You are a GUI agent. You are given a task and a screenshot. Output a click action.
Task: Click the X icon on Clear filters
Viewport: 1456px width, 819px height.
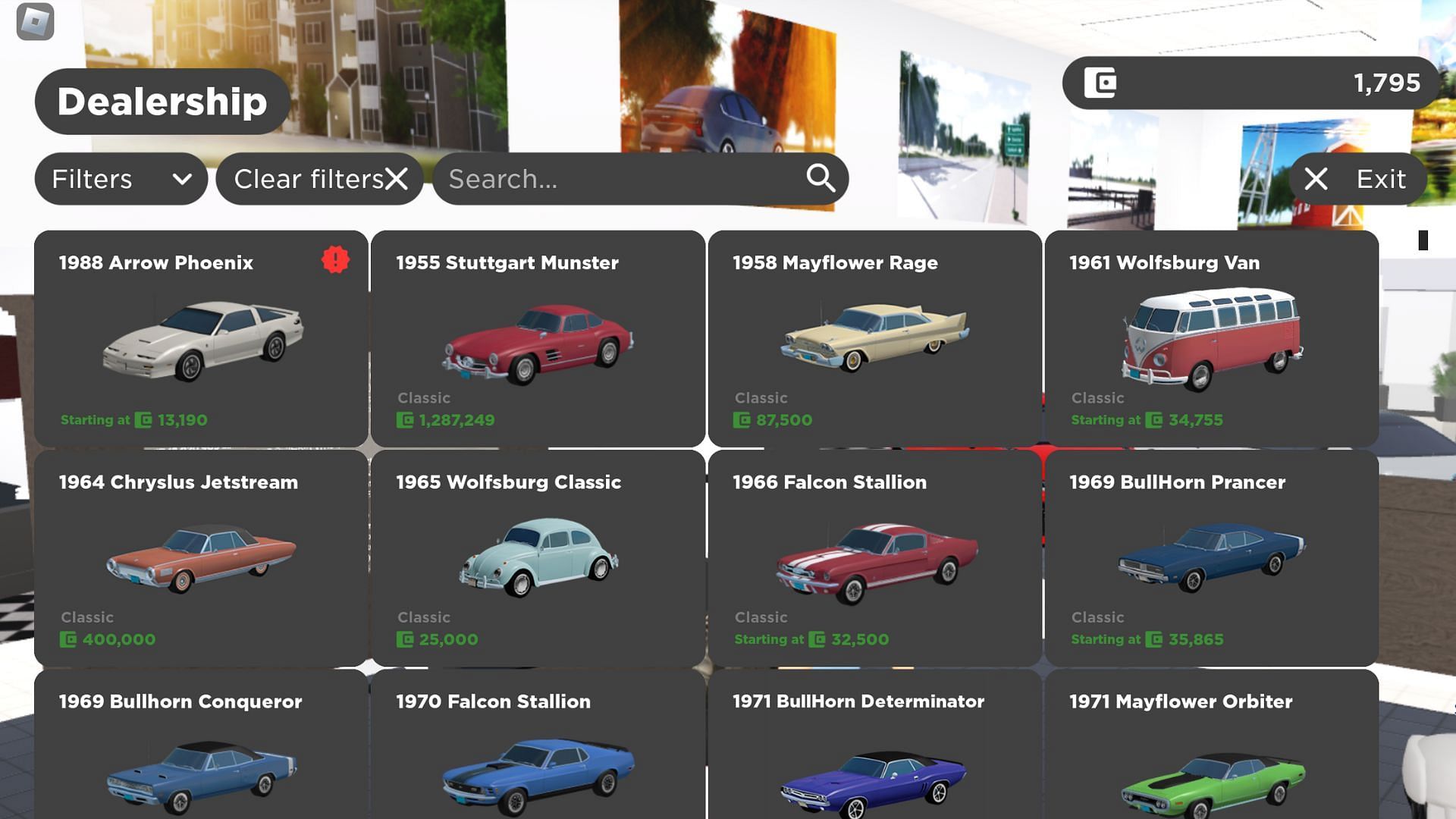point(396,179)
